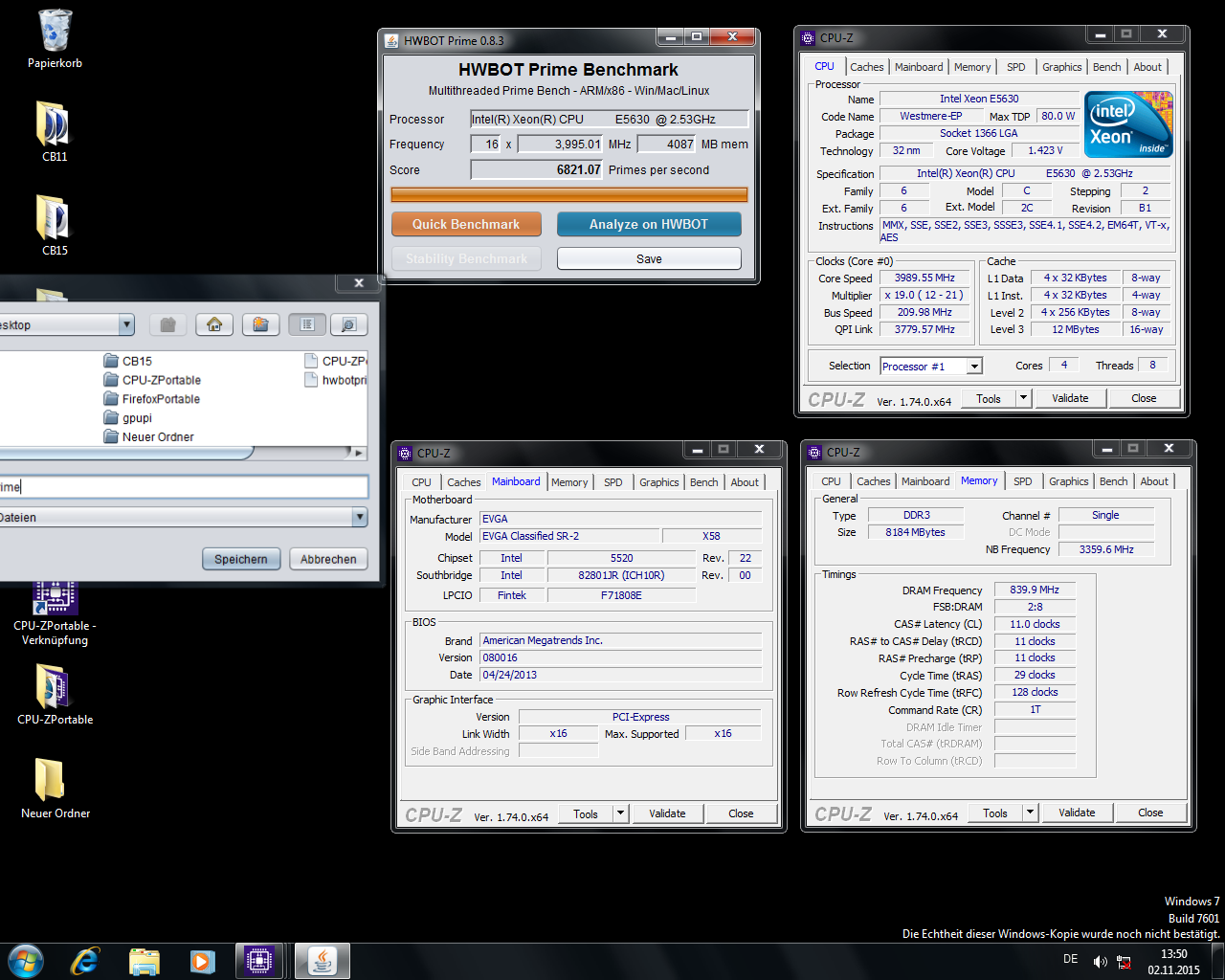
Task: Open Windows Media Player taskbar icon
Action: click(x=202, y=961)
